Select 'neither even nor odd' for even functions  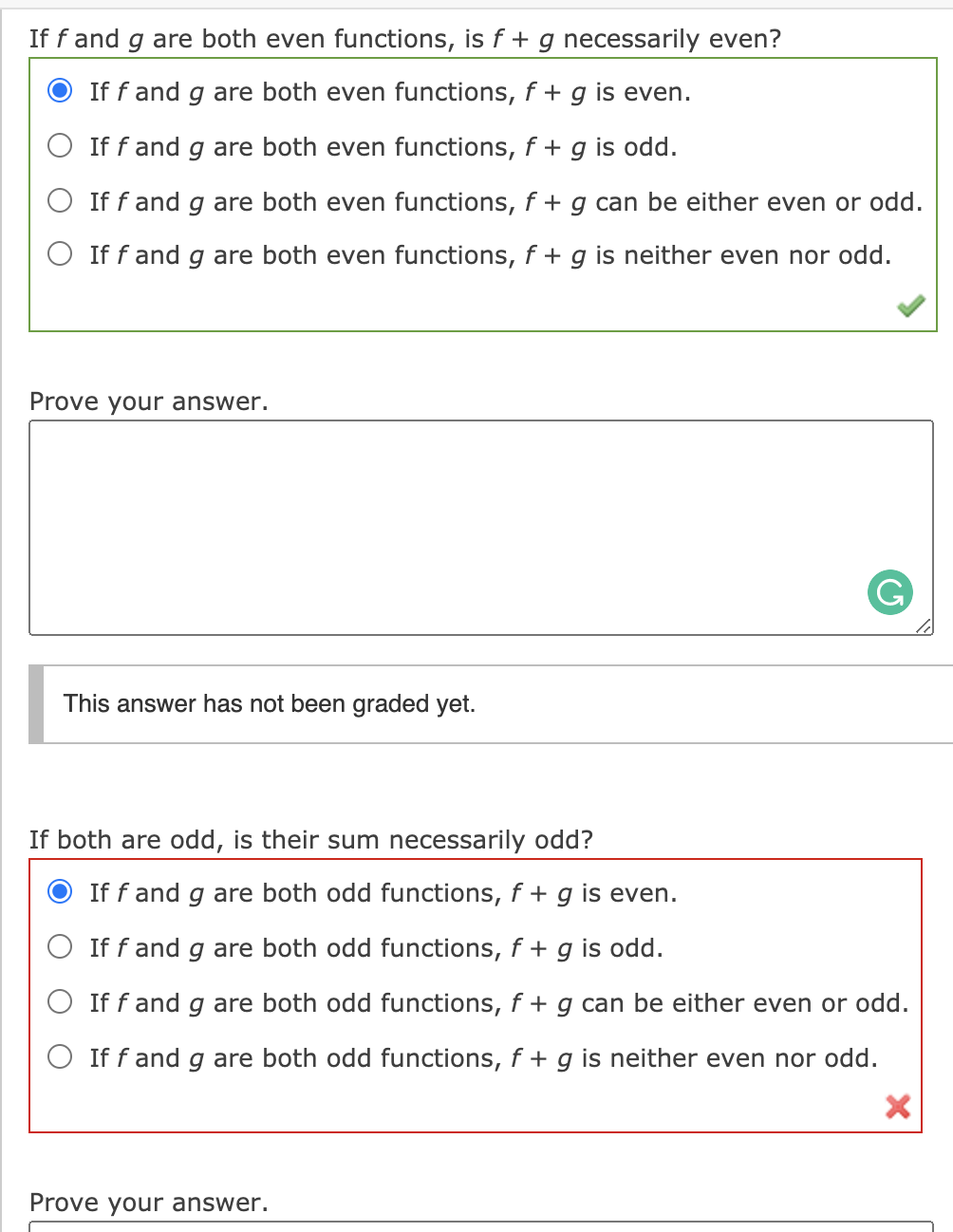point(59,254)
